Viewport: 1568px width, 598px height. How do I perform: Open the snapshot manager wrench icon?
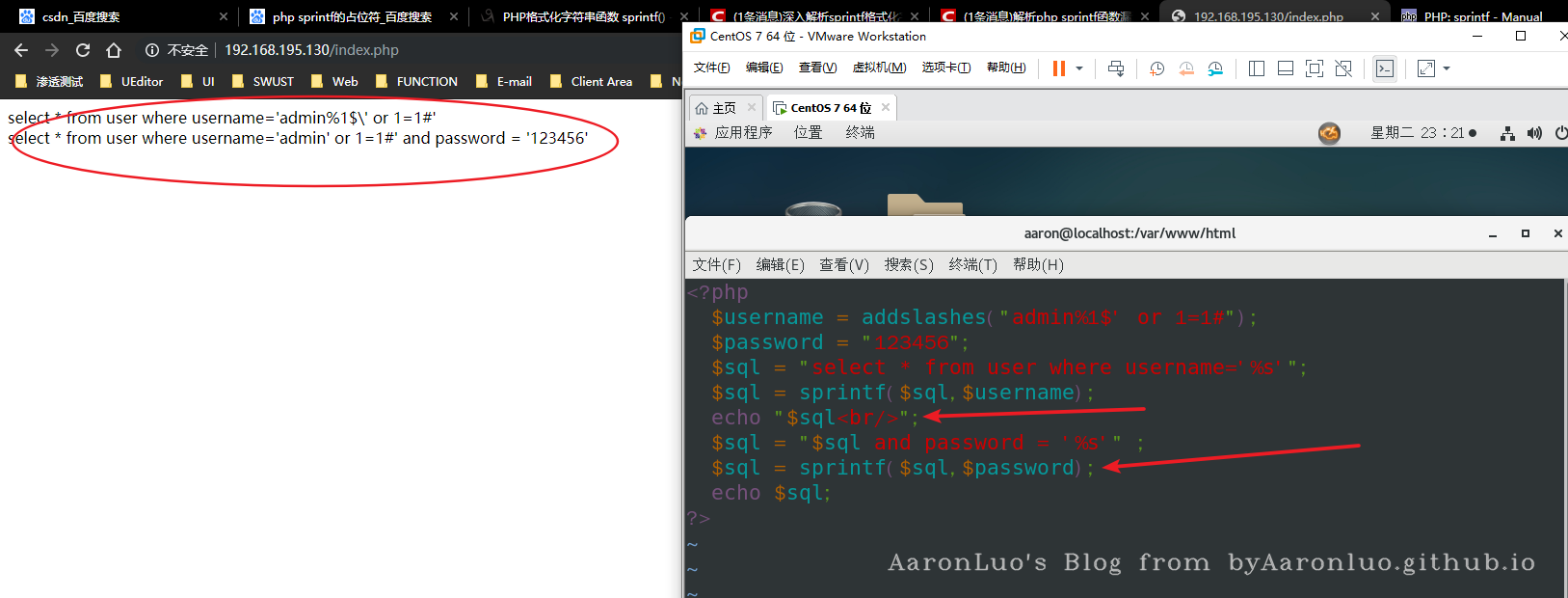click(1215, 68)
